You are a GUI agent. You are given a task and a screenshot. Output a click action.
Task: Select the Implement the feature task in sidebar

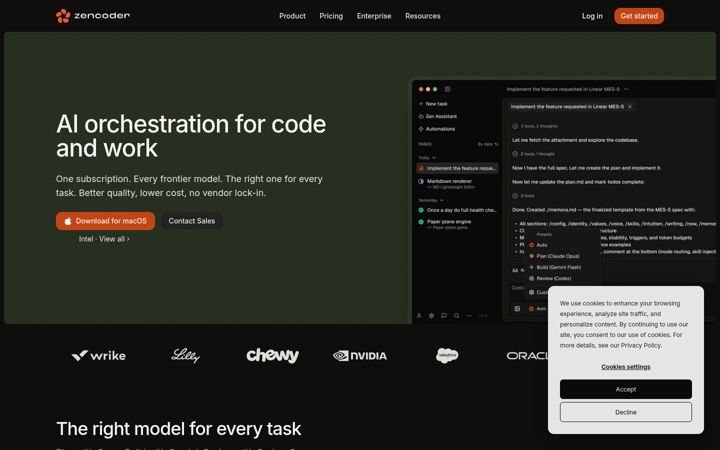[457, 168]
